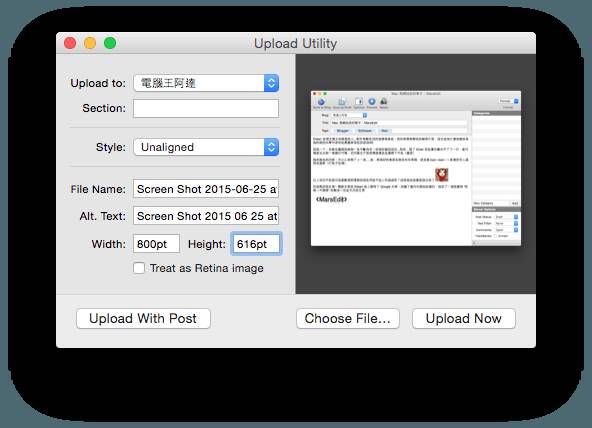Click the blue arrows beside blog name

[x=271, y=83]
